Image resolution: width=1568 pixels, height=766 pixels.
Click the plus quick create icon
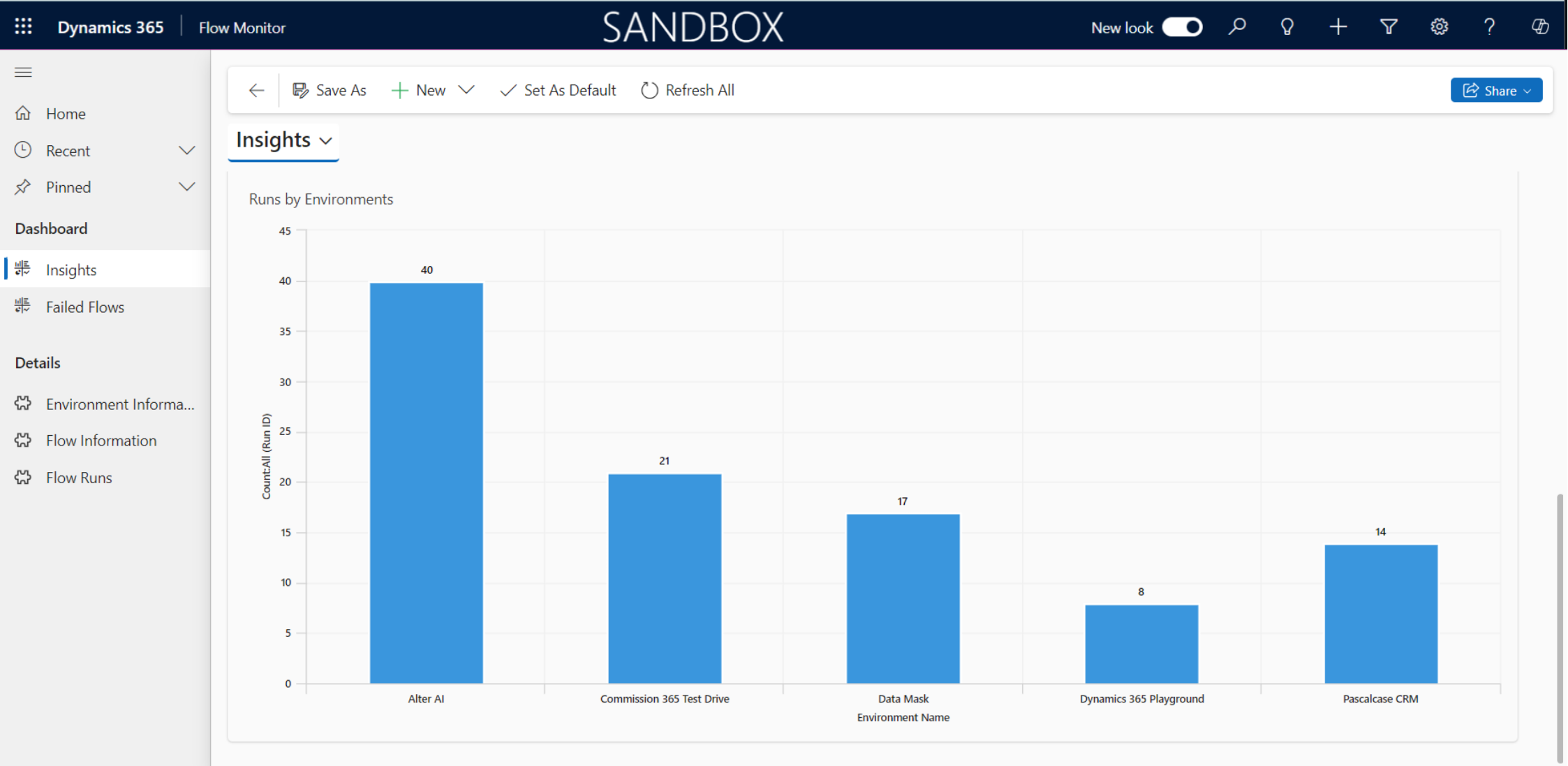pyautogui.click(x=1338, y=27)
